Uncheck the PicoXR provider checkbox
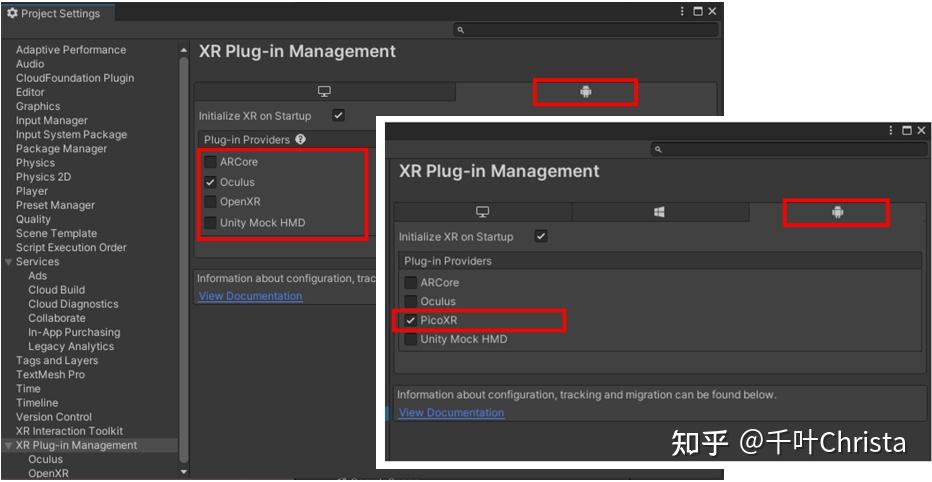 click(410, 320)
